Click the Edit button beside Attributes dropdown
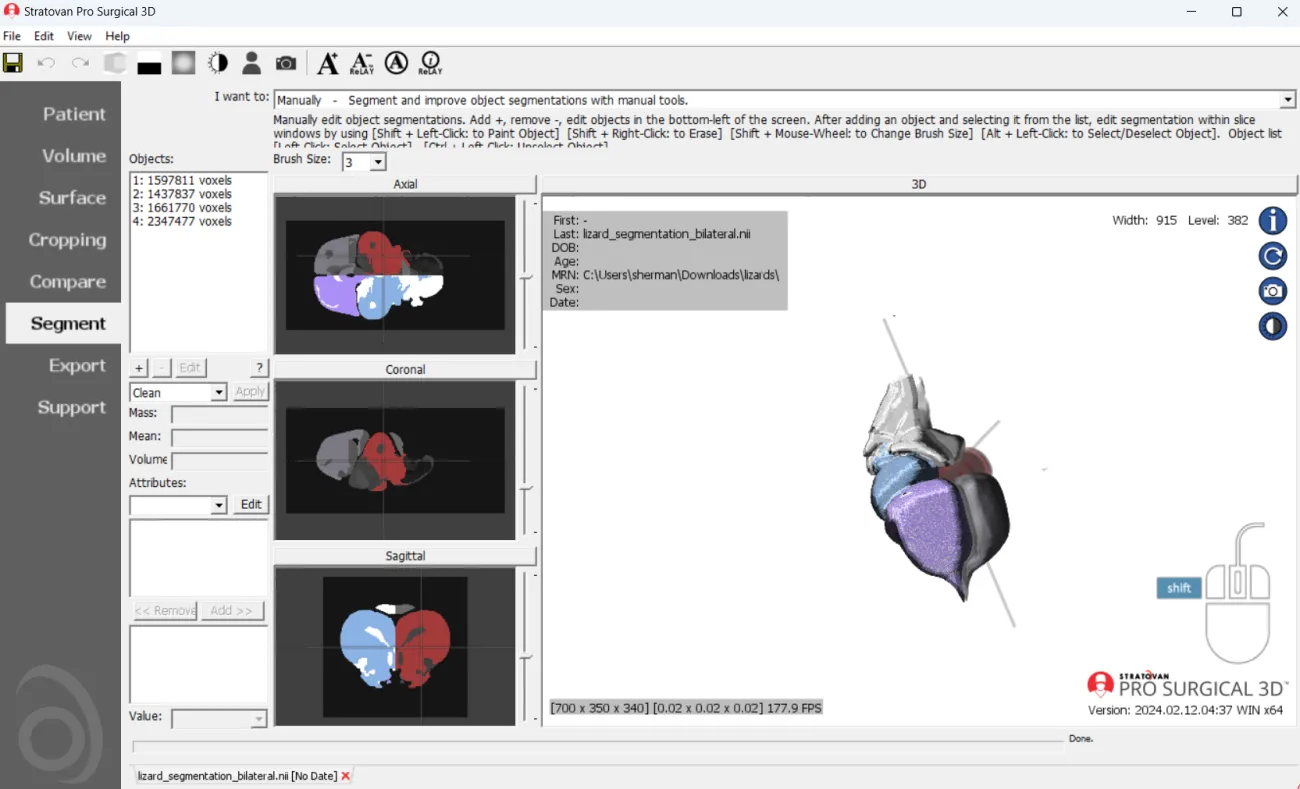The image size is (1300, 789). click(251, 505)
